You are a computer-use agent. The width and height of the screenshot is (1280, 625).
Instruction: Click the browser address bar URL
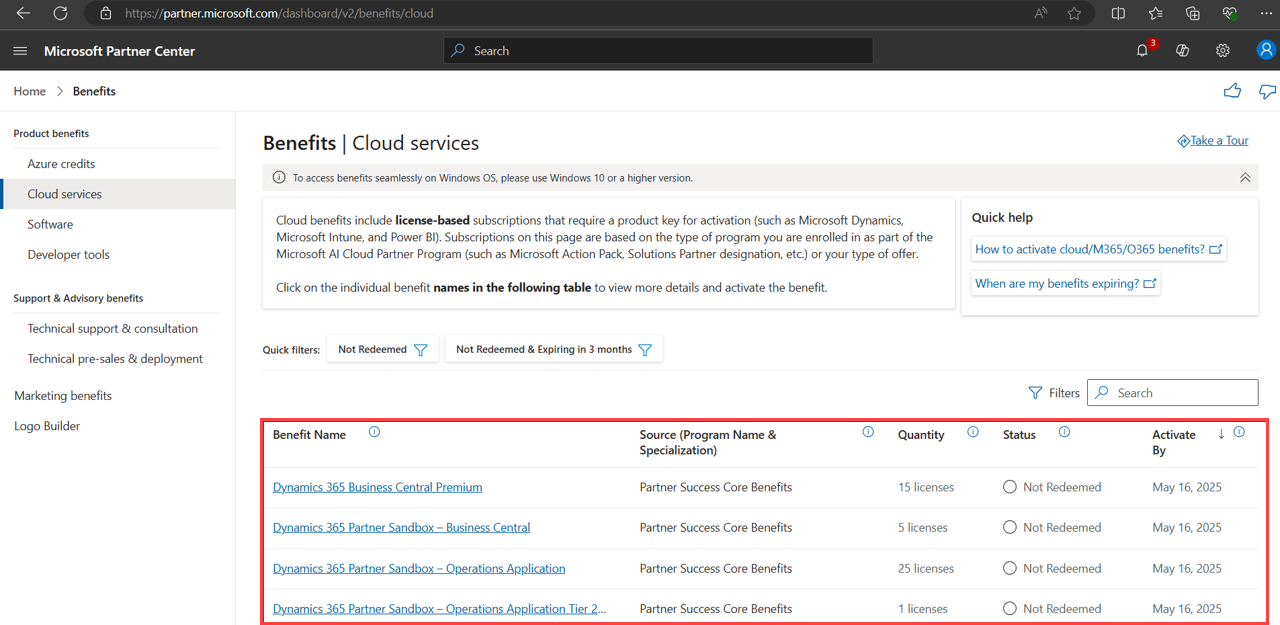(x=279, y=14)
